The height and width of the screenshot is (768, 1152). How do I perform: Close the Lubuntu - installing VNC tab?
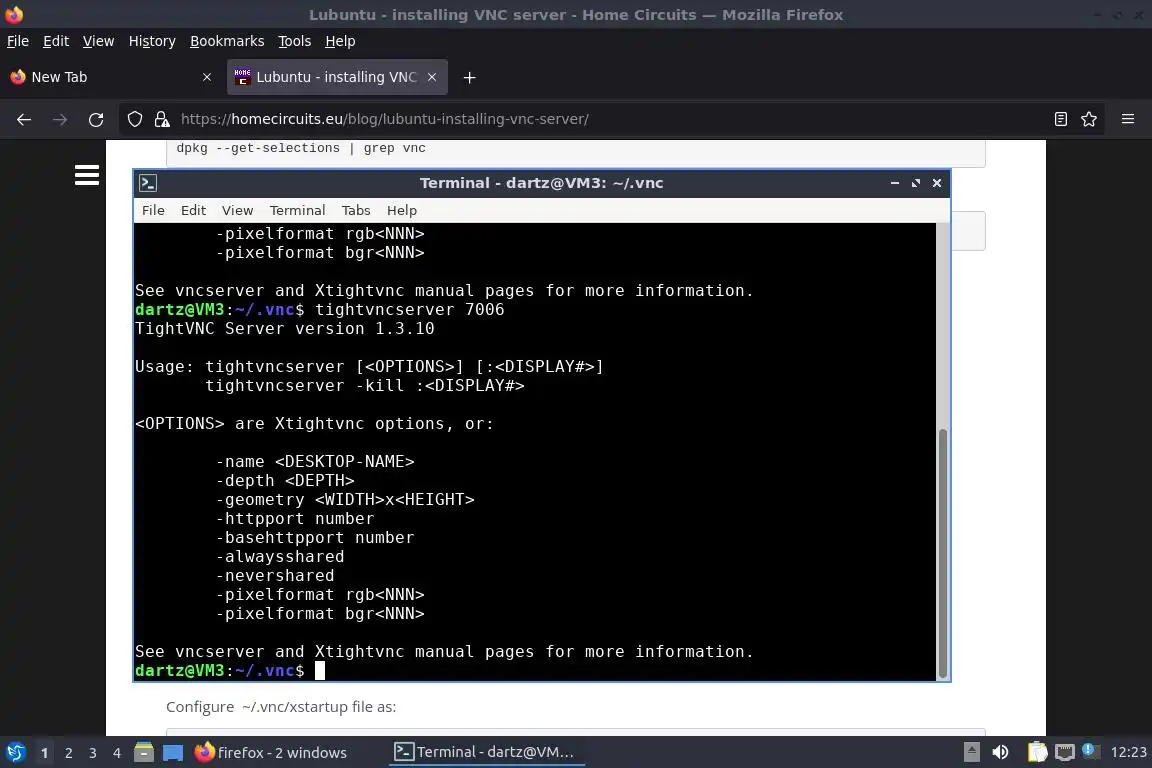pos(432,77)
